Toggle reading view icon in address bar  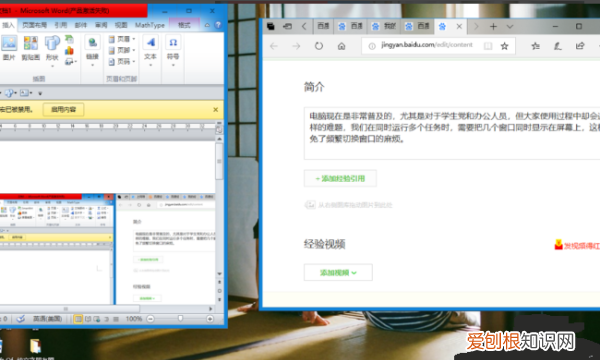click(488, 46)
